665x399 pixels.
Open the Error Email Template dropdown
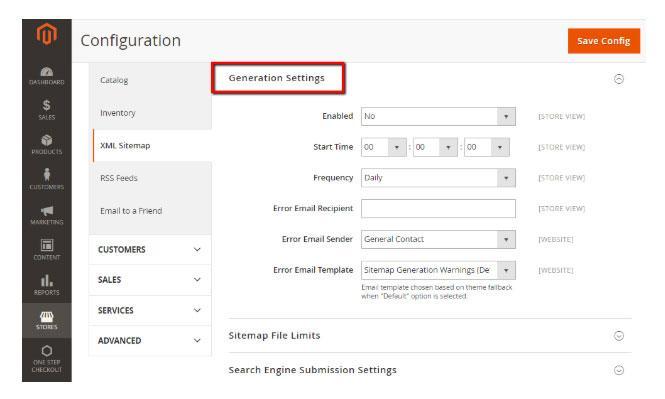438,270
